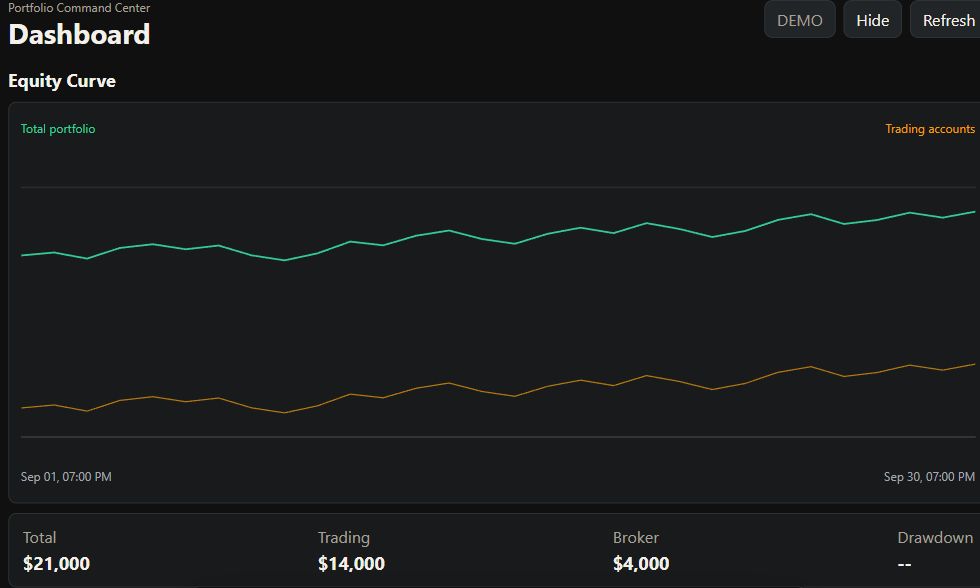
Task: Click the Drawdown dashes value
Action: tap(904, 565)
